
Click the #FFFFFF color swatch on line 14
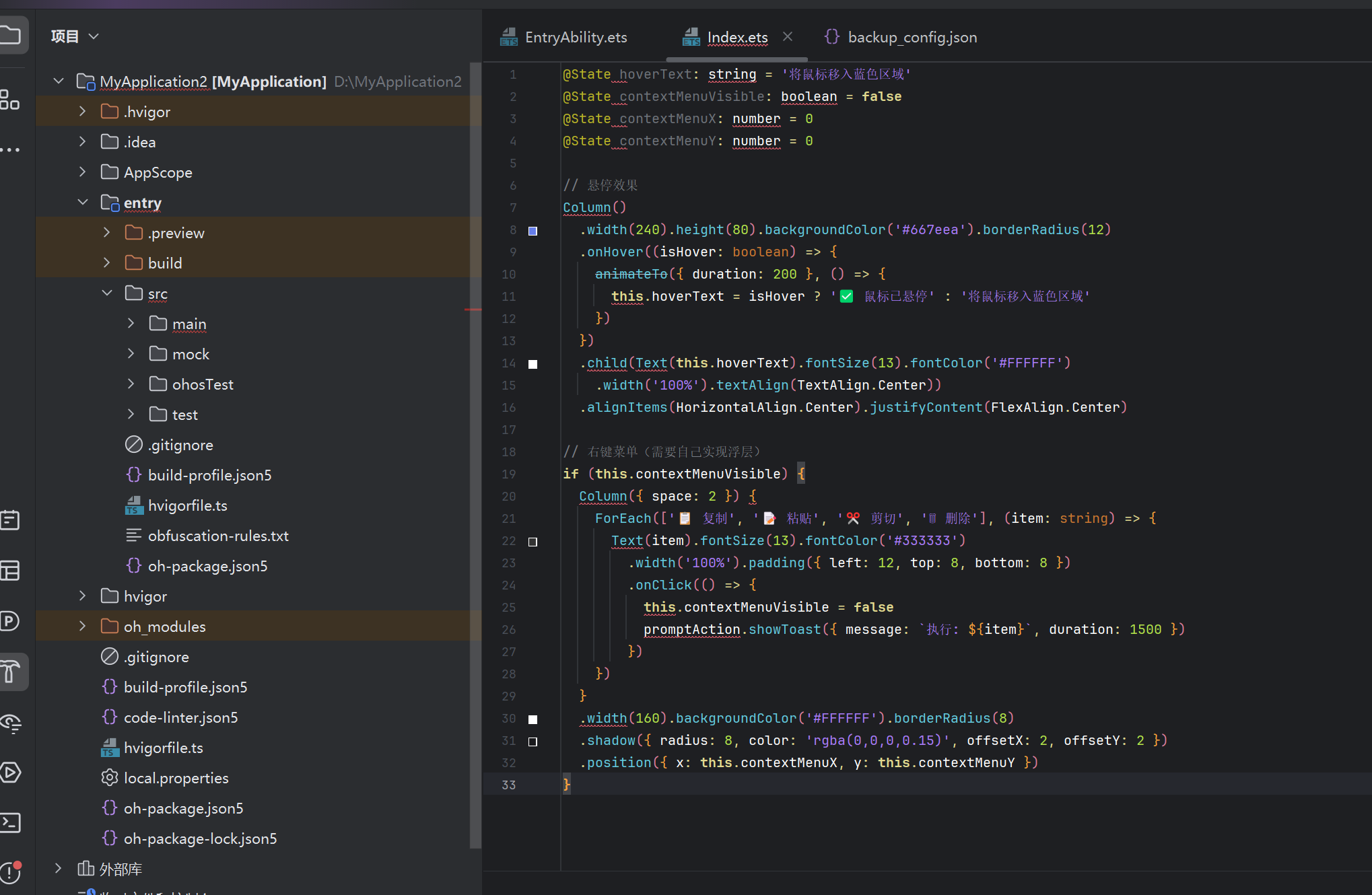533,364
